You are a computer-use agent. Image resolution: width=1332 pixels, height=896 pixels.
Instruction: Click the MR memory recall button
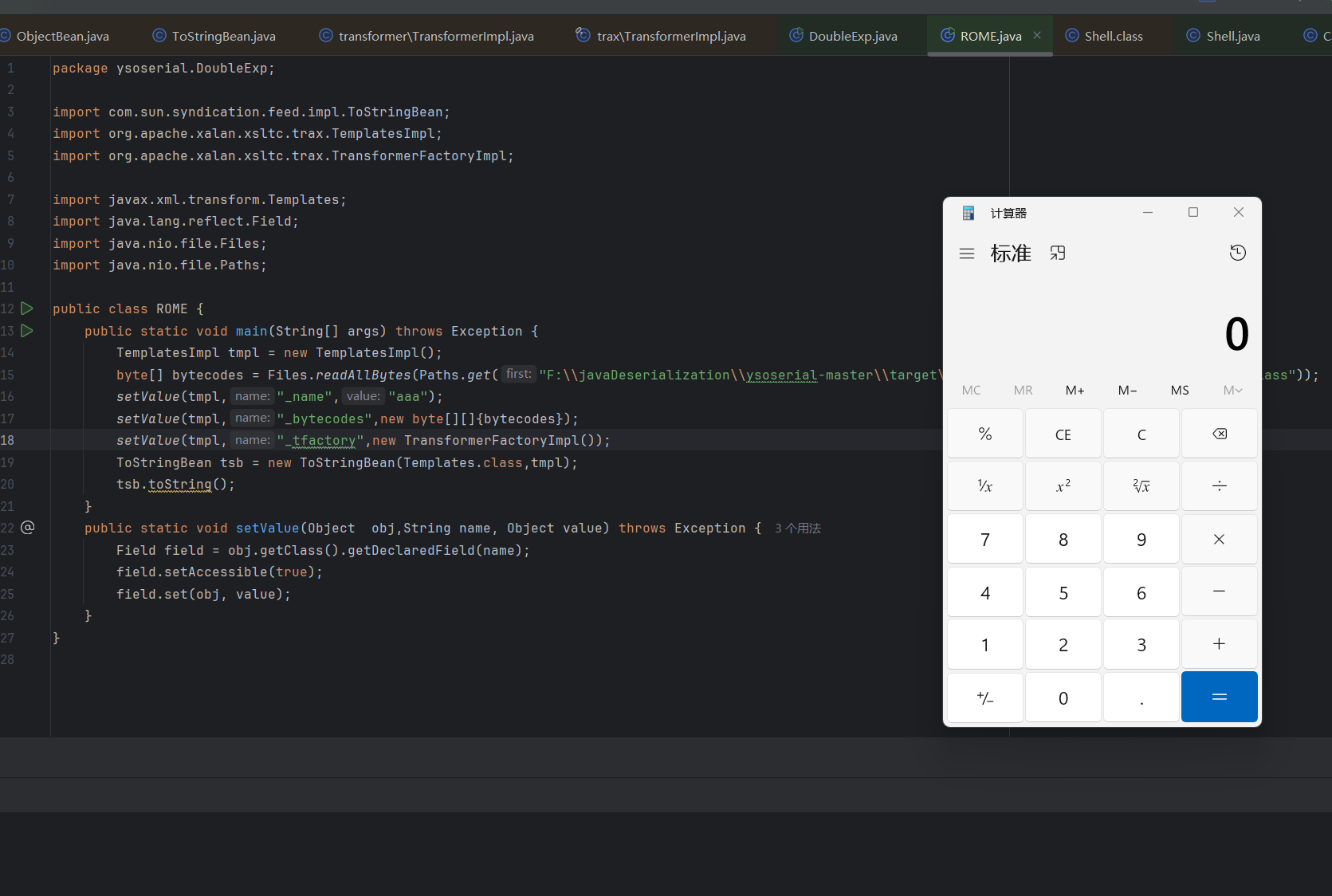click(1023, 390)
